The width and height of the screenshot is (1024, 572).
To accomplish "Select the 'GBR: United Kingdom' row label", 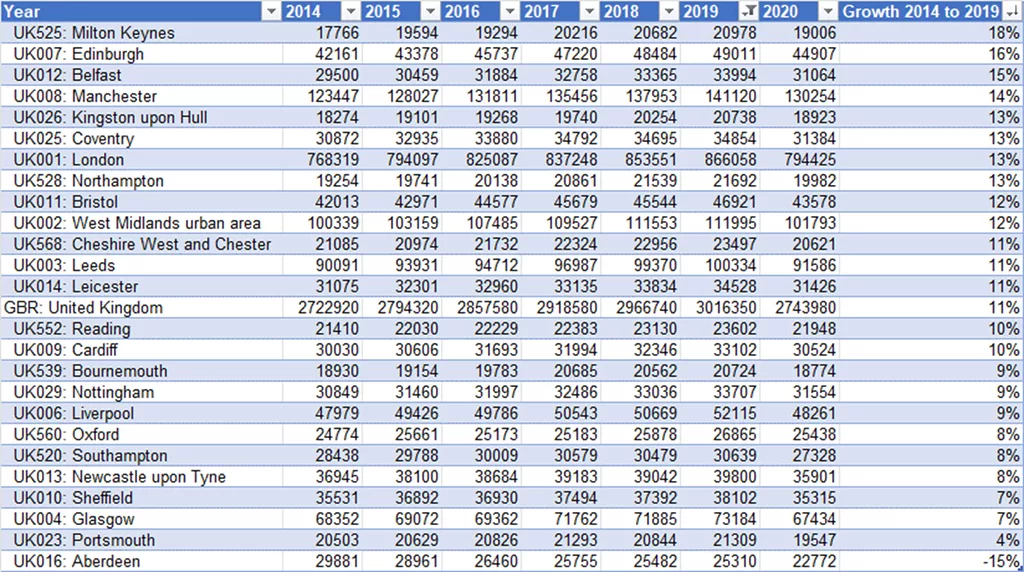I will (84, 308).
